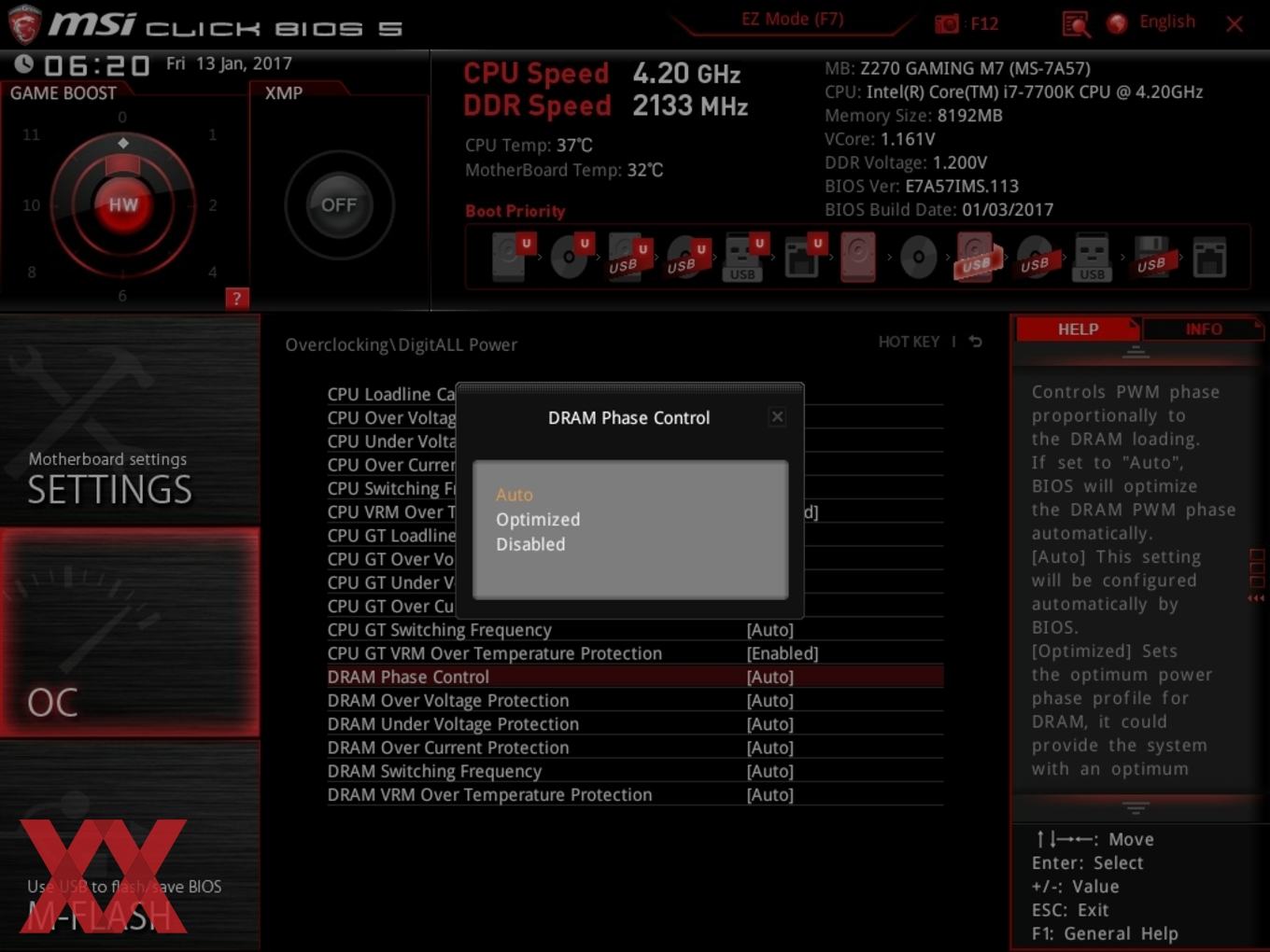Exit BIOS with the top-right X
The height and width of the screenshot is (952, 1270).
point(1235,24)
